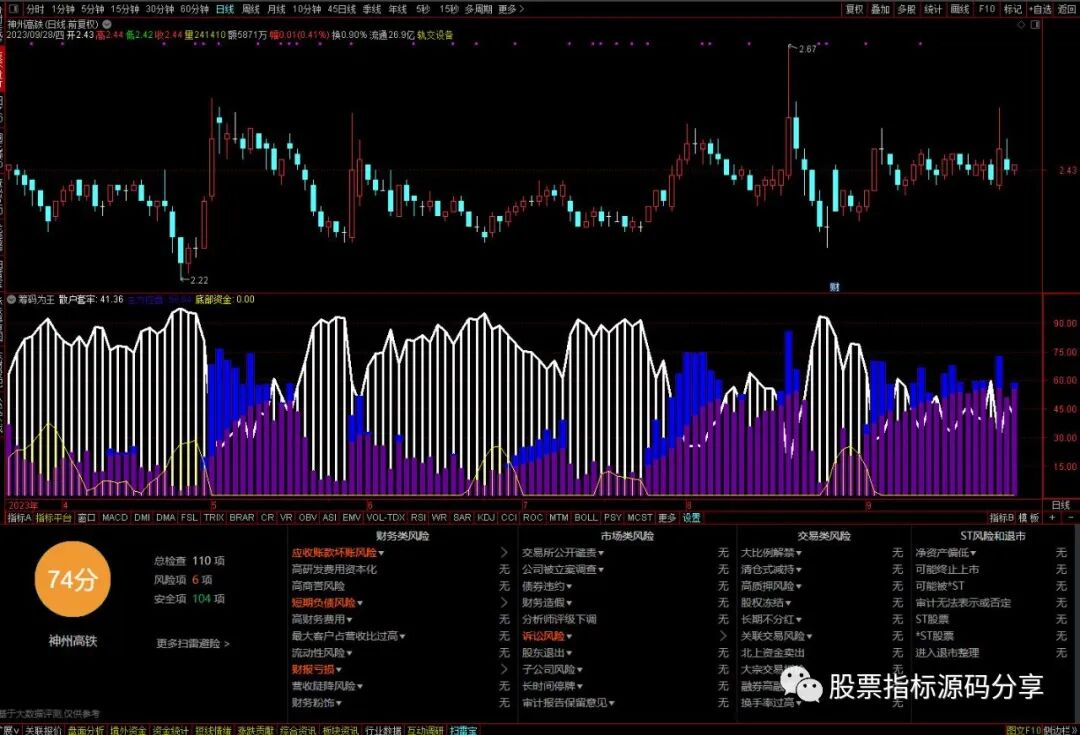Switch to 盘面分析 bottom tab
This screenshot has width=1080, height=735.
pos(85,729)
